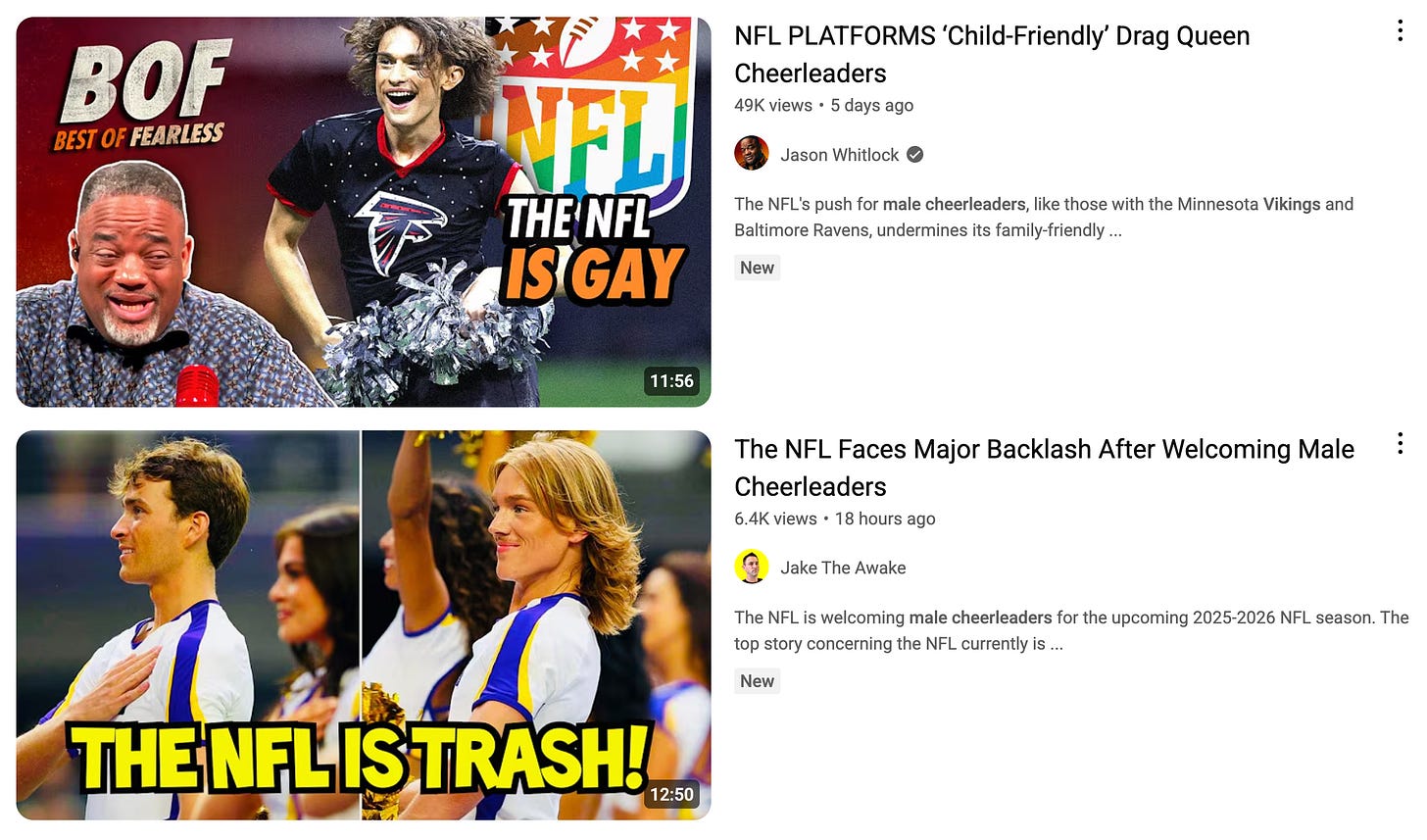The width and height of the screenshot is (1427, 840).
Task: Click the New badge under first video
Action: [x=757, y=268]
